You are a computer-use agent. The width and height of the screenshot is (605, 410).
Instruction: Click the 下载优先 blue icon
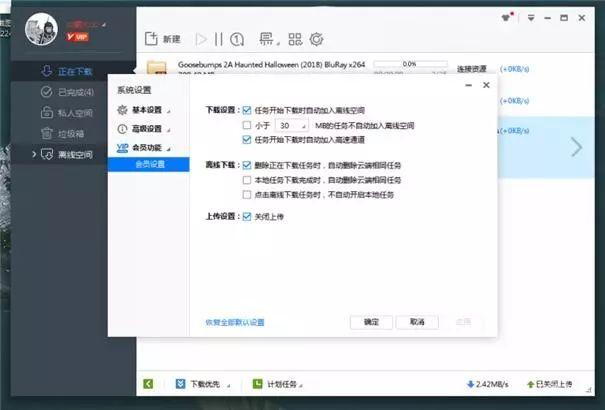click(180, 384)
